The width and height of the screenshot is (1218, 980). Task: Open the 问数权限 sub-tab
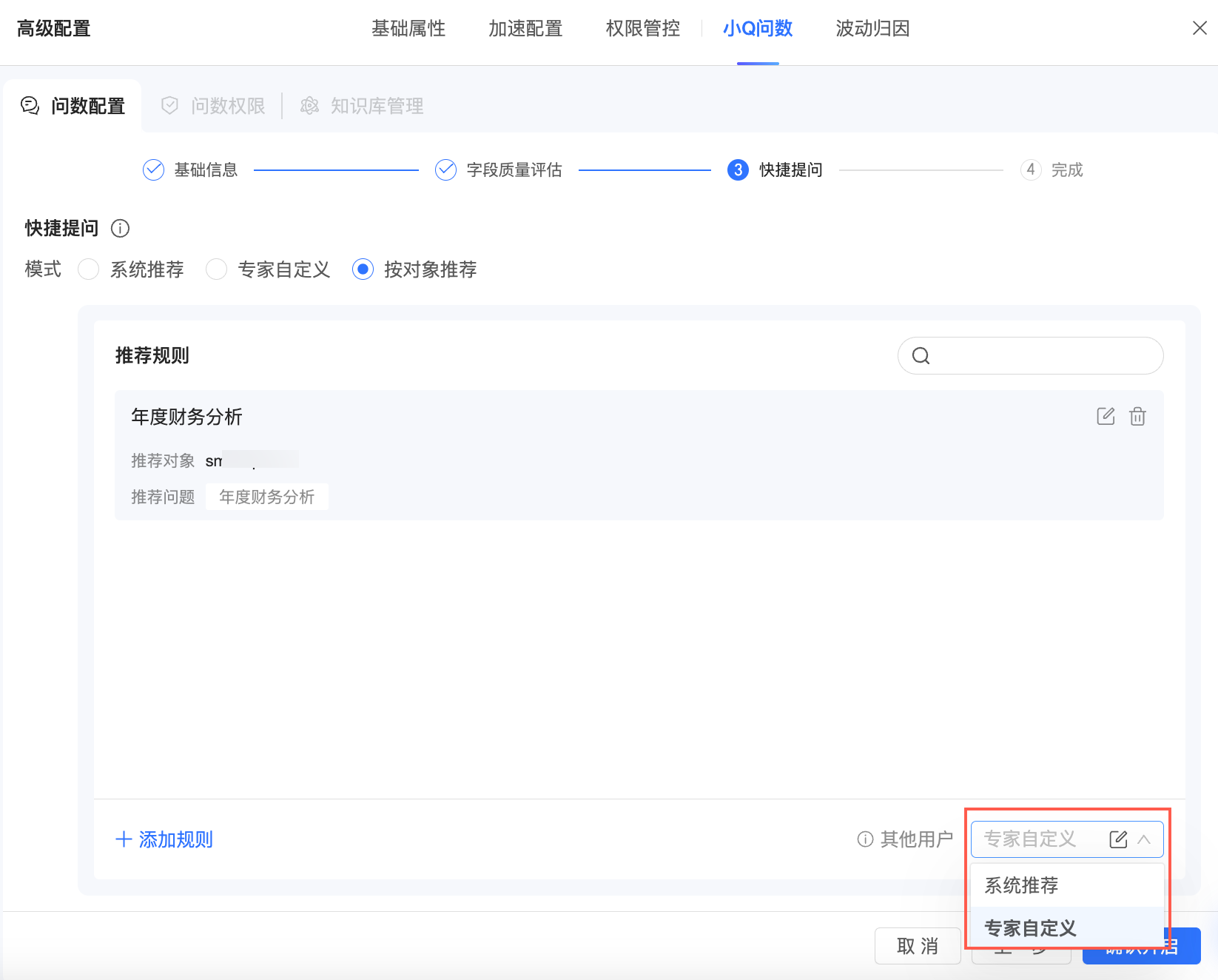click(213, 106)
